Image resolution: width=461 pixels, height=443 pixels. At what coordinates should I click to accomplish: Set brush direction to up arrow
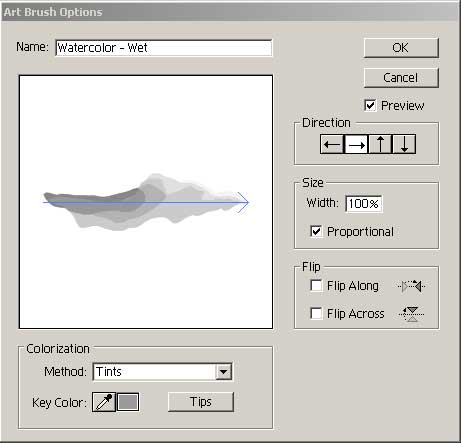pyautogui.click(x=380, y=144)
